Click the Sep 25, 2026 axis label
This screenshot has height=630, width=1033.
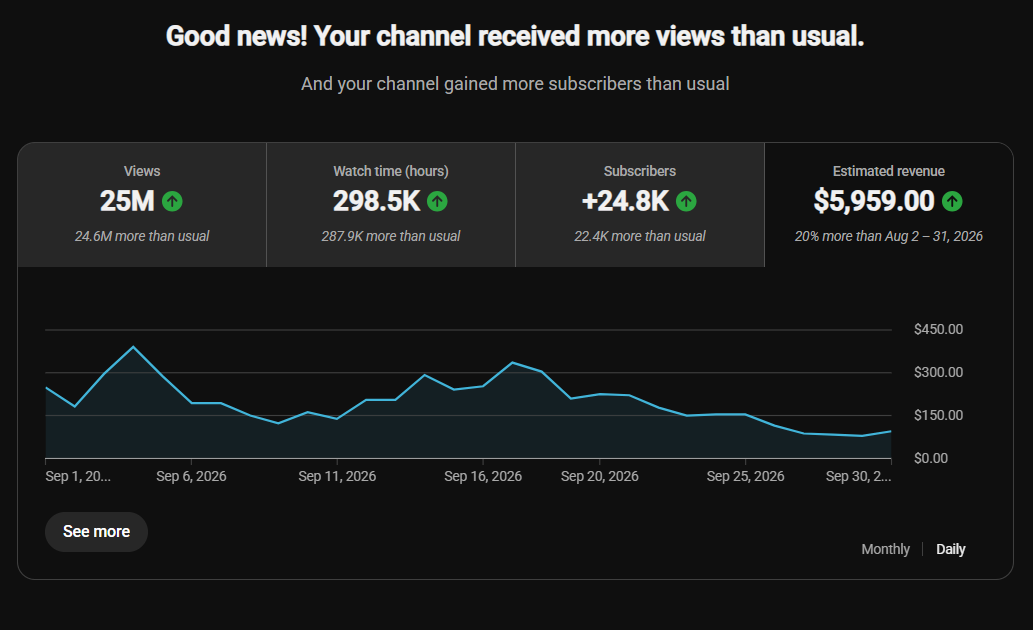click(x=746, y=476)
